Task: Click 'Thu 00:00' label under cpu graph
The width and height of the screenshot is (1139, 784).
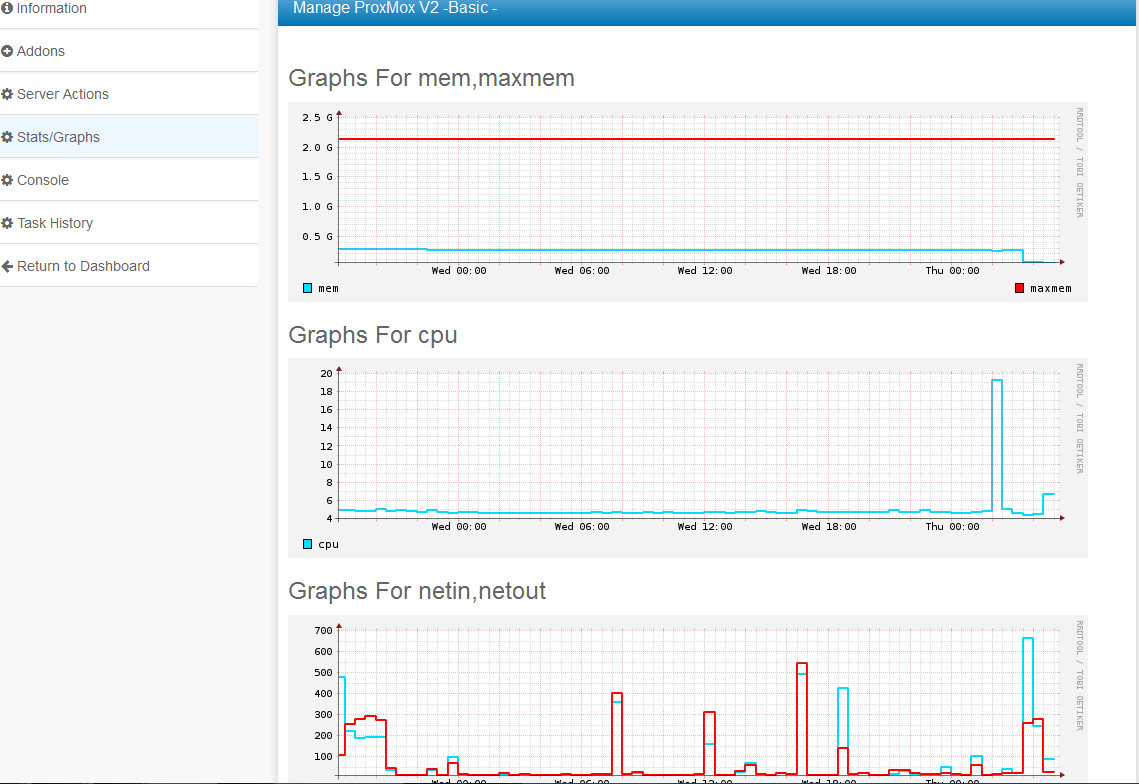Action: pos(952,526)
